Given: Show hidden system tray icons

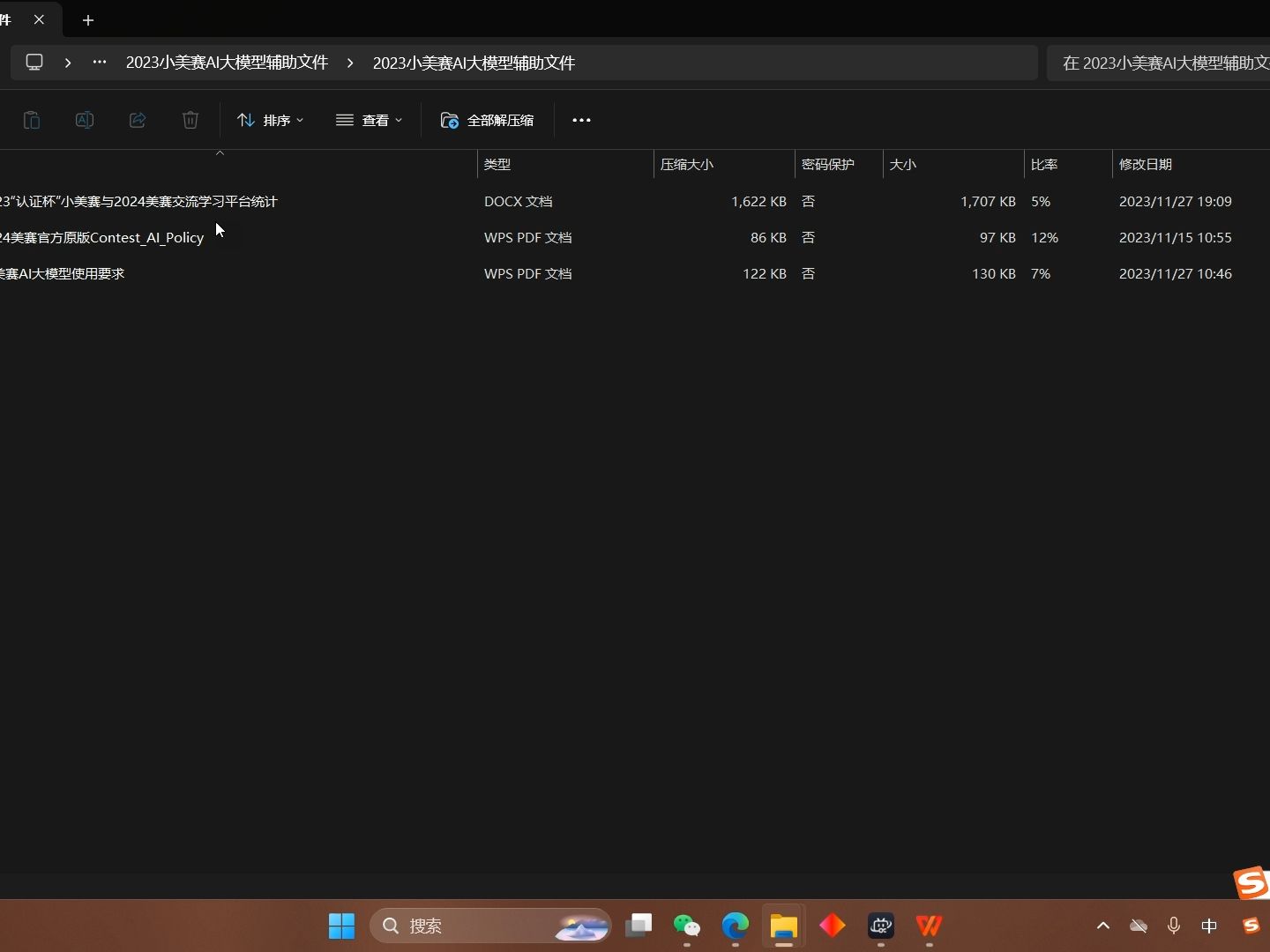Looking at the screenshot, I should tap(1103, 926).
